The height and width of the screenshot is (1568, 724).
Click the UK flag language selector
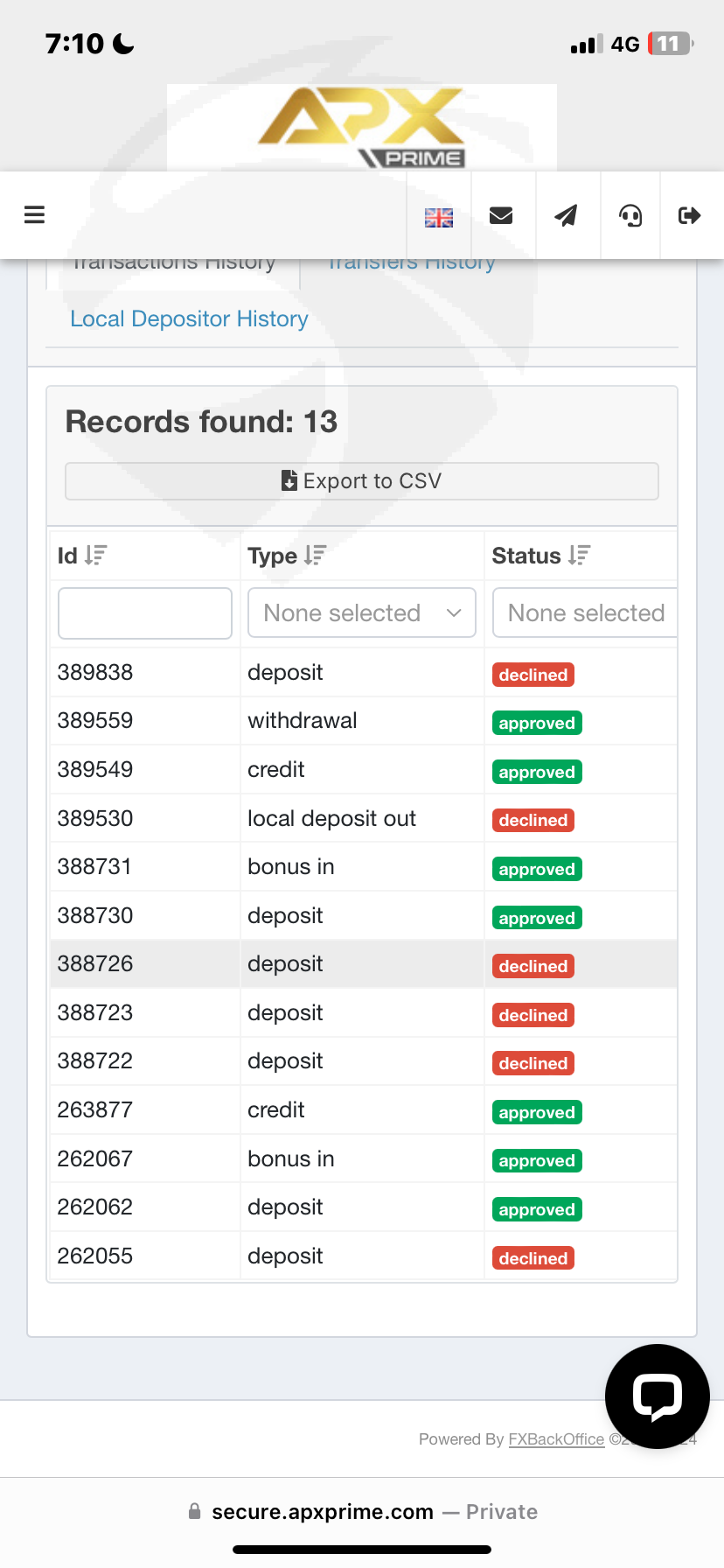438,217
